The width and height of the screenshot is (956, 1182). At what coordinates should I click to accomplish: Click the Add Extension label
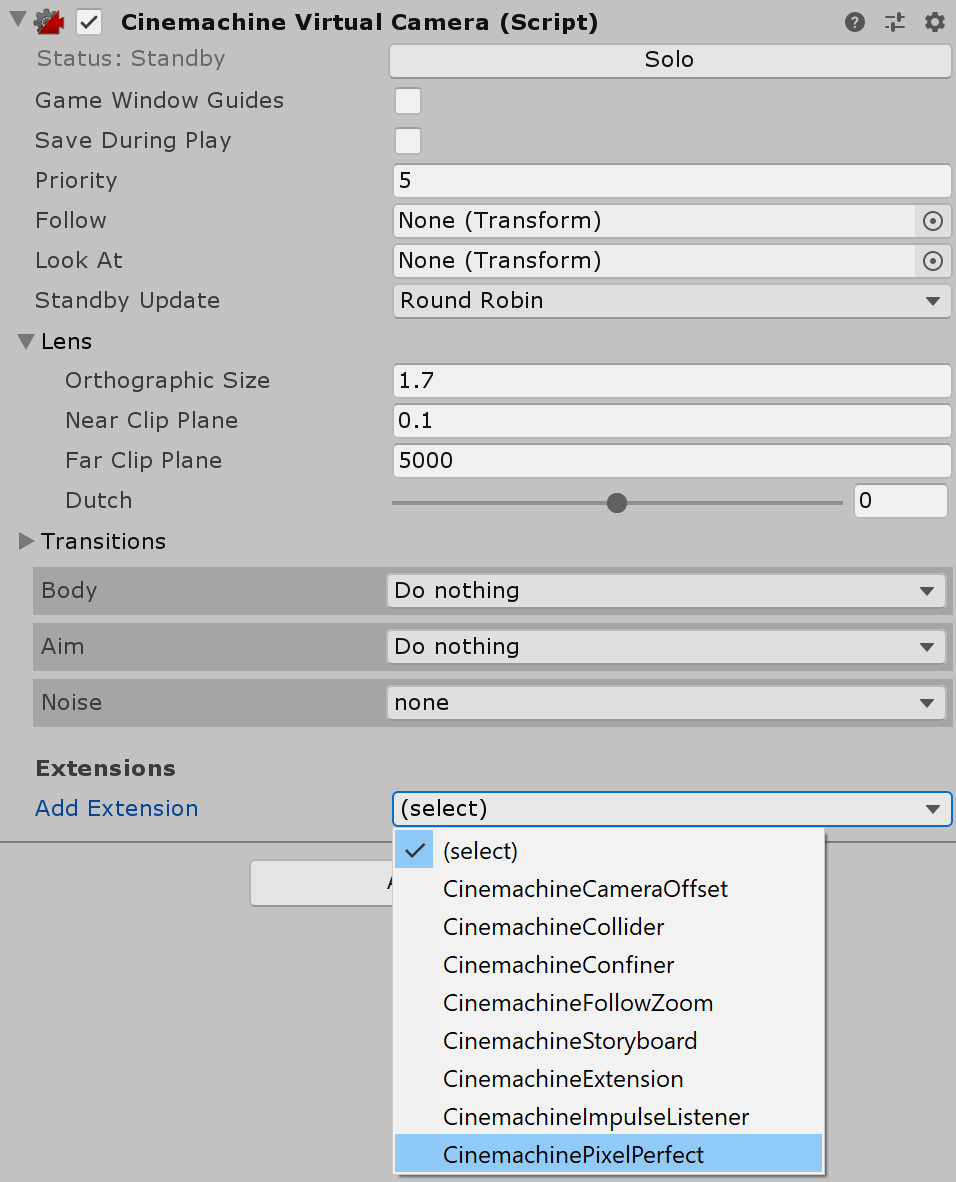coord(117,808)
